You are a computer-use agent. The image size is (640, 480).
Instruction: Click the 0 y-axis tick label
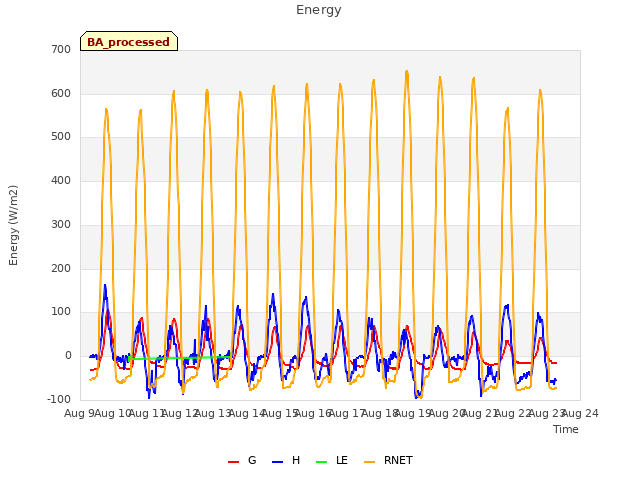coord(68,356)
